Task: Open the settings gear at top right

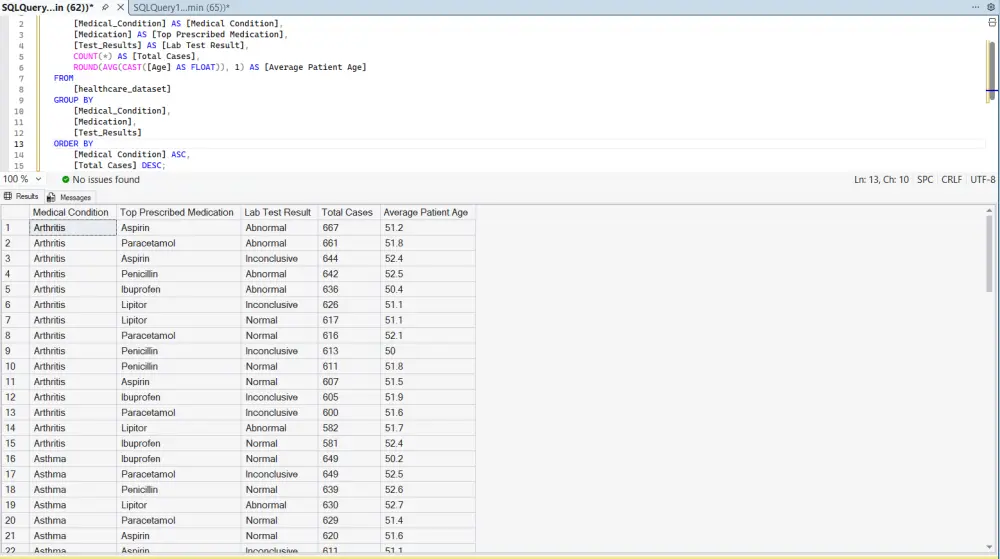Action: [x=991, y=7]
